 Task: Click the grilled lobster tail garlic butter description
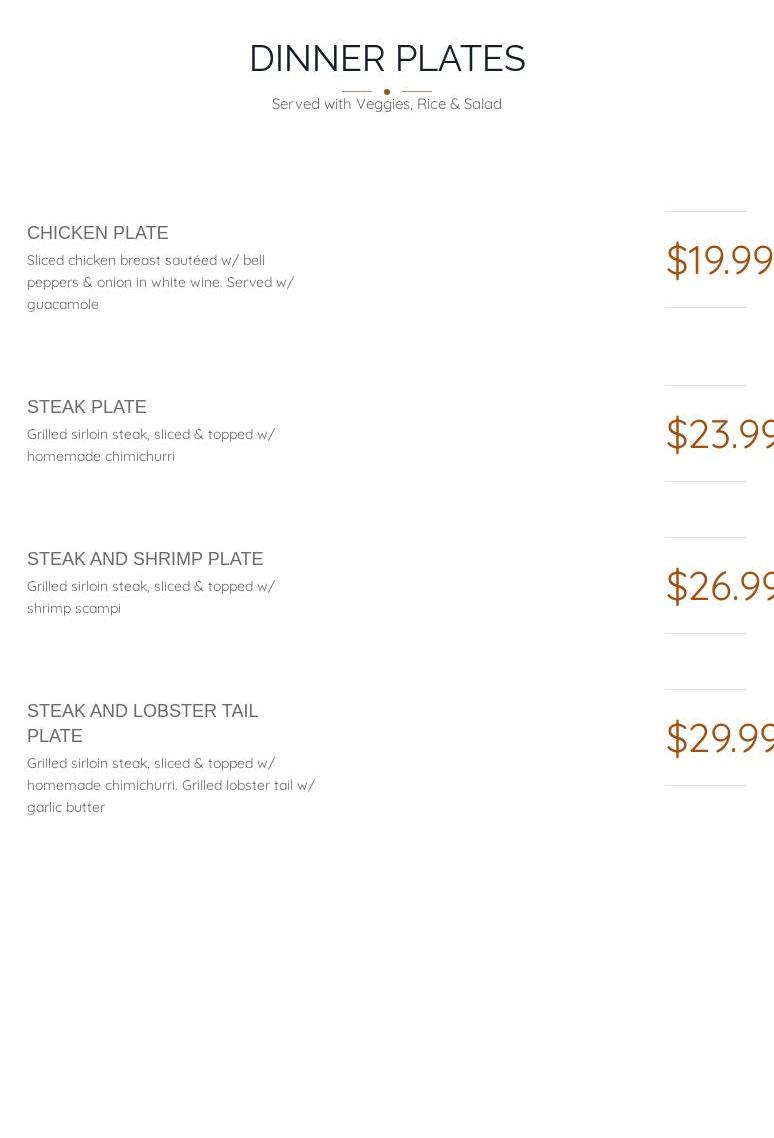click(x=171, y=785)
